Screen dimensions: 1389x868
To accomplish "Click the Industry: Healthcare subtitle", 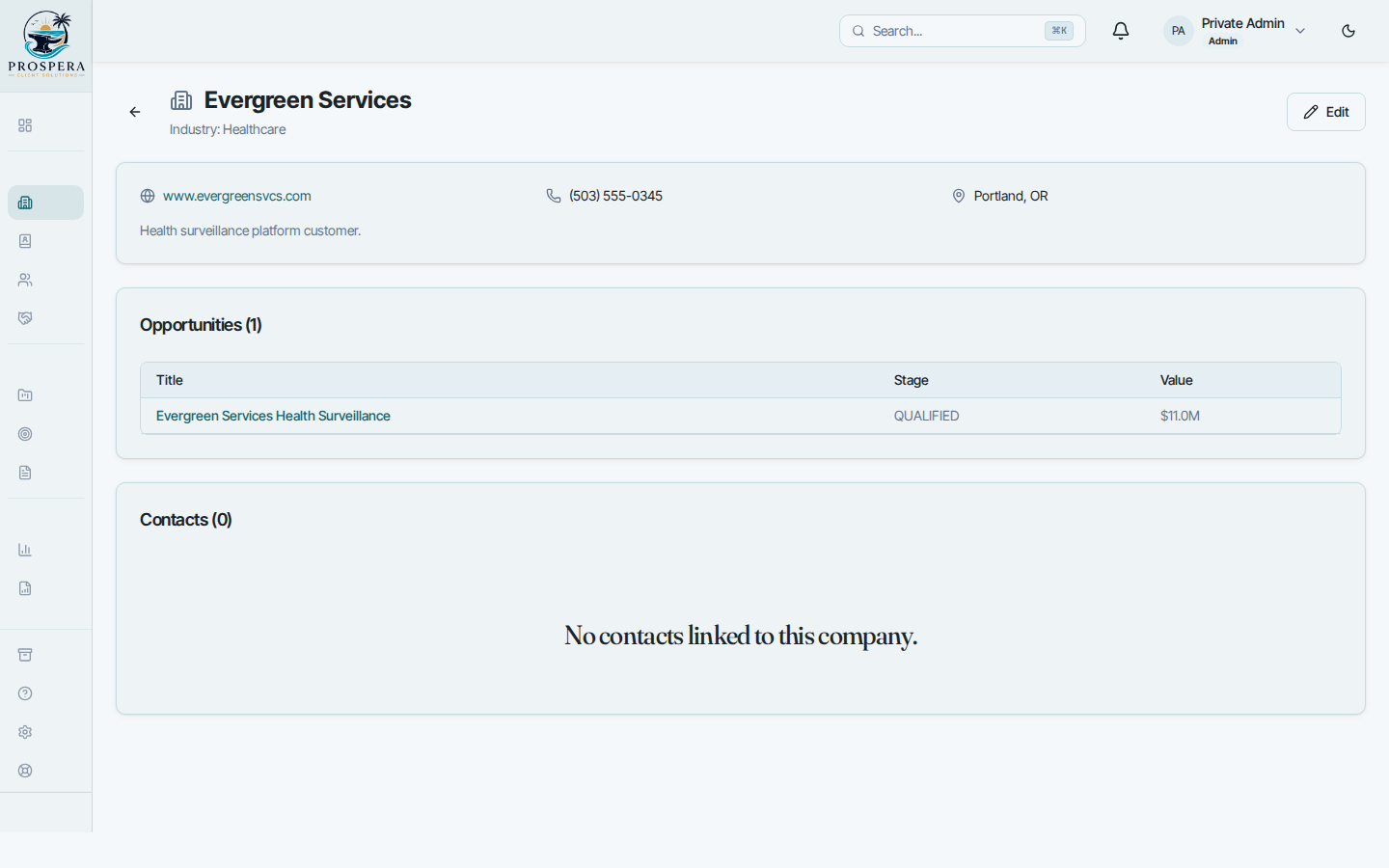I will [228, 129].
